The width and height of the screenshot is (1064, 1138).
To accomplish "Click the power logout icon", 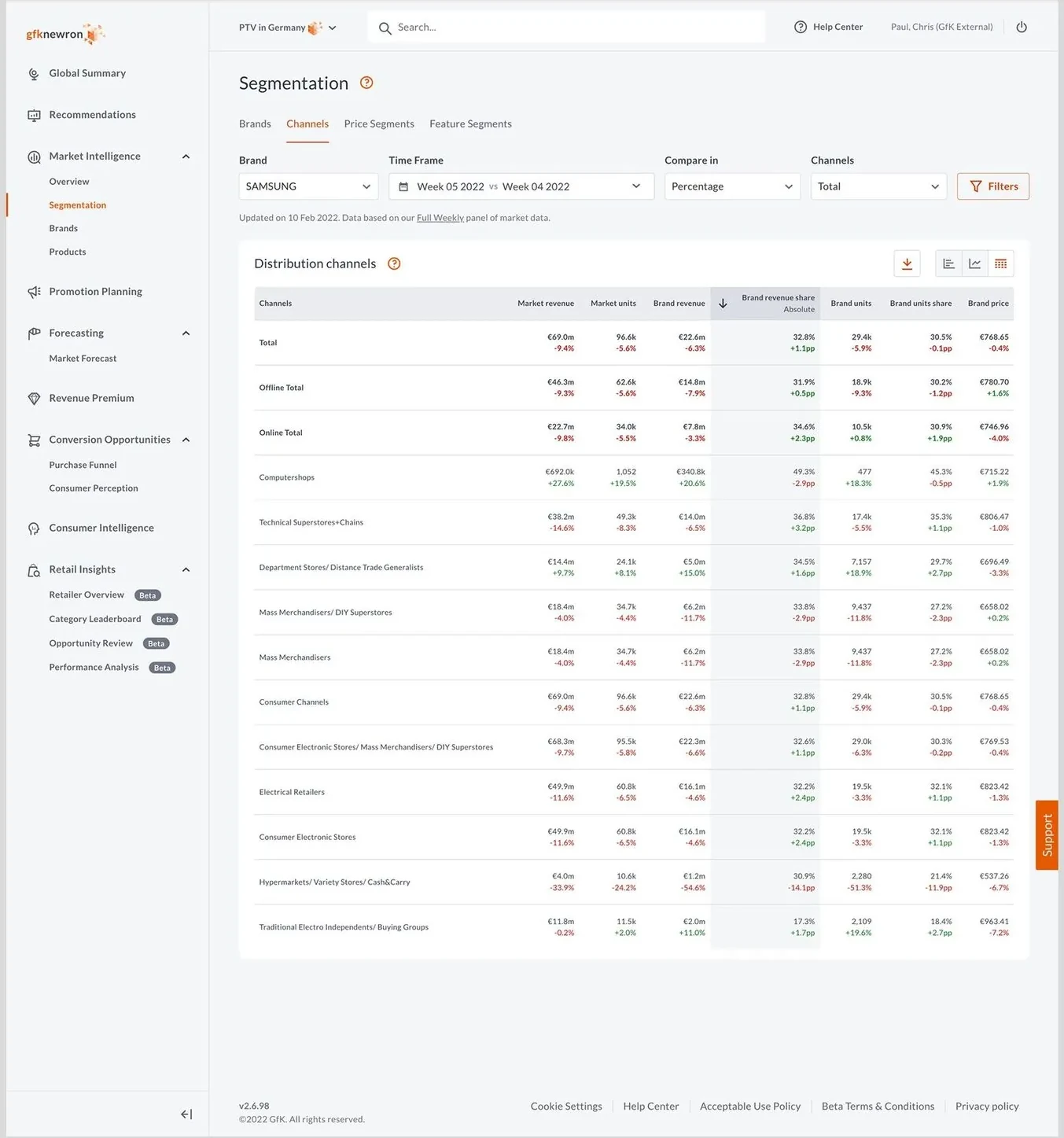I will pos(1022,27).
